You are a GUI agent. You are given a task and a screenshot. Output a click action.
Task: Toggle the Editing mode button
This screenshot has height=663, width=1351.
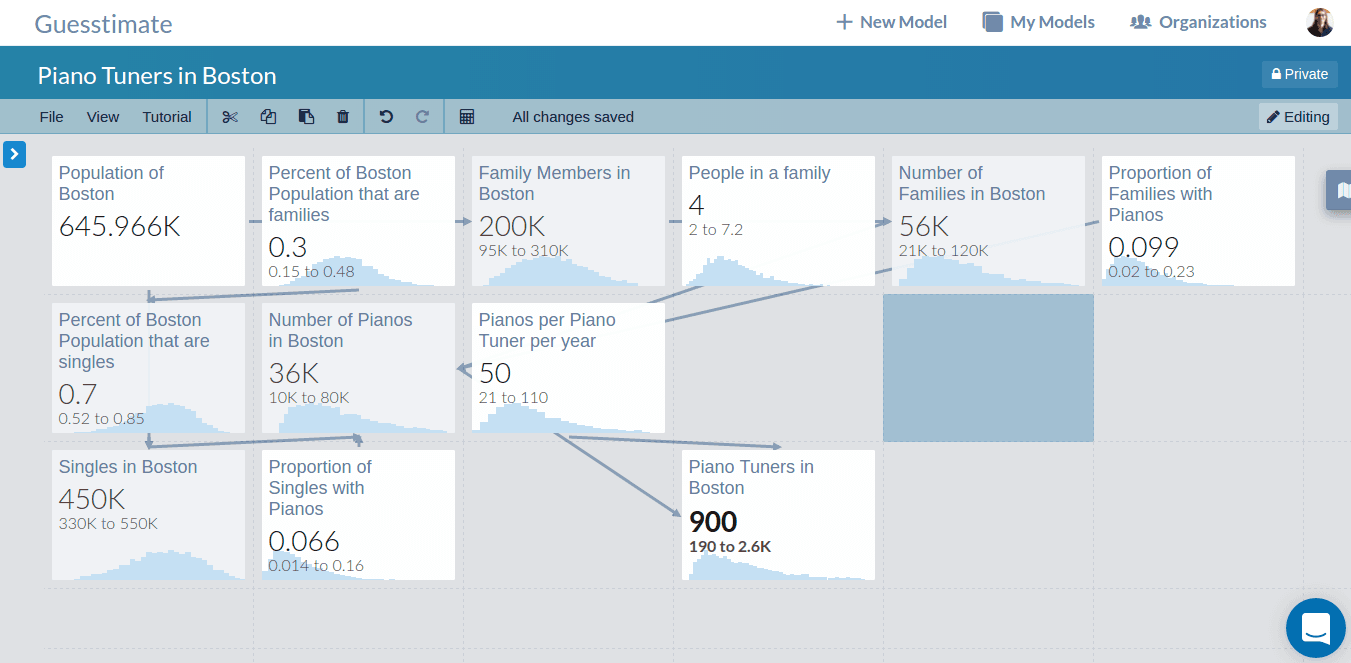click(1297, 117)
